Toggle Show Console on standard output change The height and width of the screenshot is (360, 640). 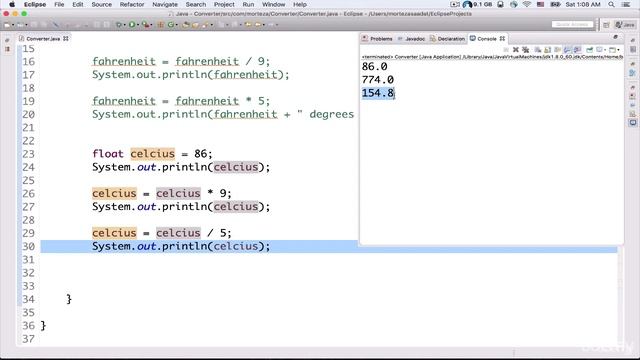567,50
